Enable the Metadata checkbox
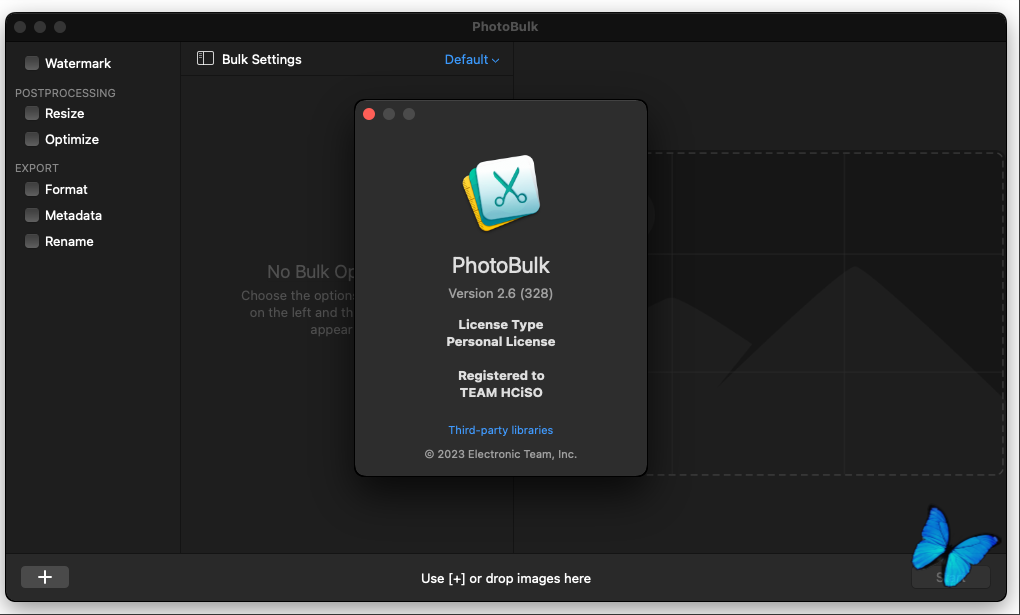 tap(32, 215)
